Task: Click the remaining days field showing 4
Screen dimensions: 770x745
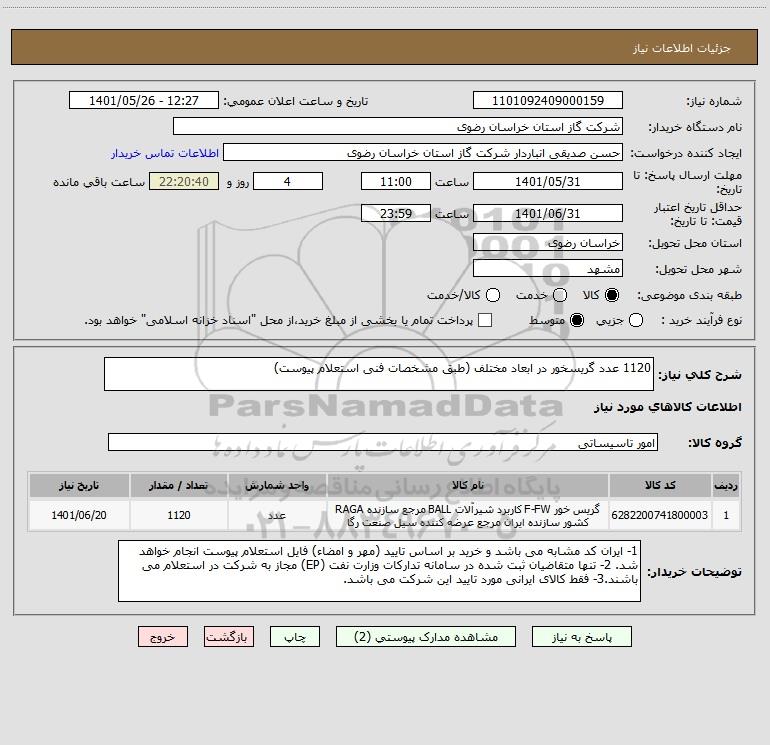Action: (x=288, y=182)
